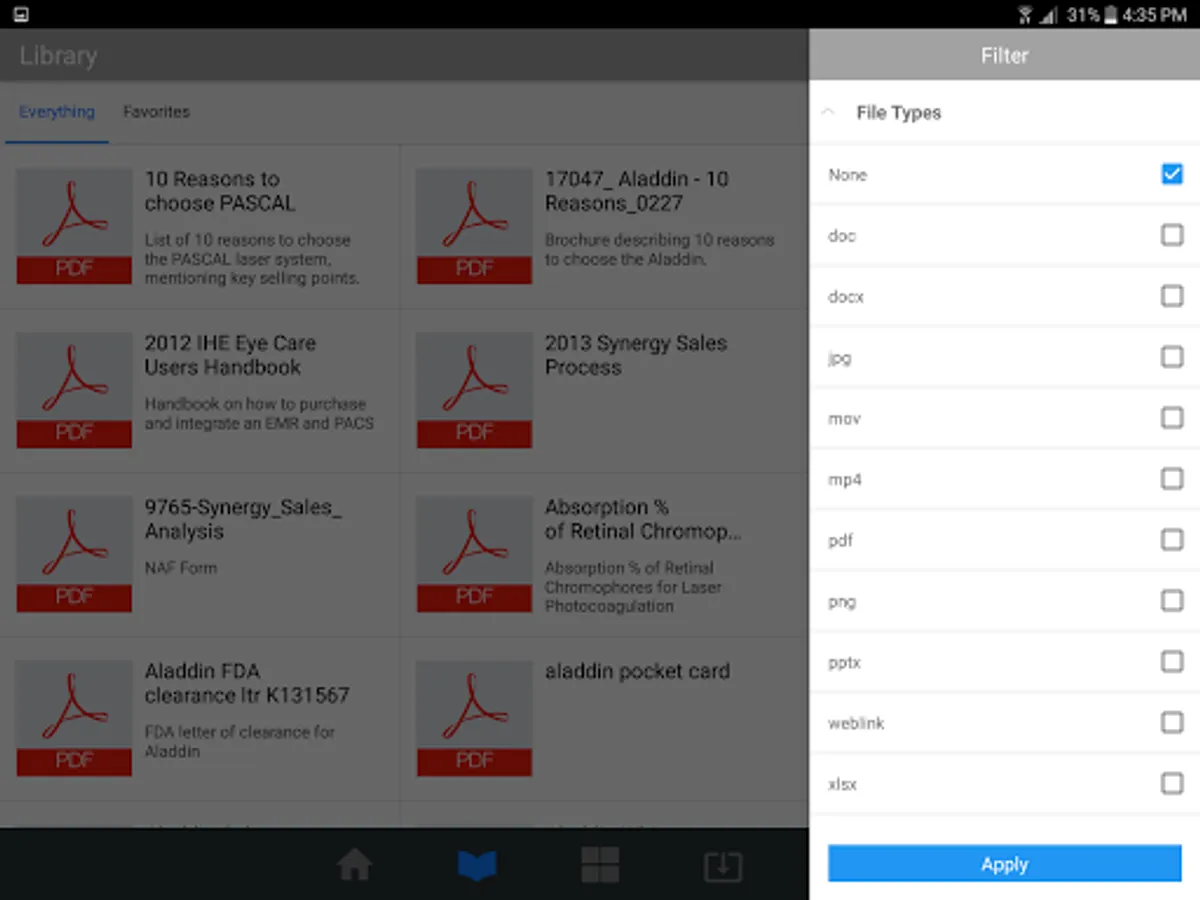Viewport: 1200px width, 900px height.
Task: Open PDF icon for 2012 IHE Eye Care Users Handbook
Action: point(74,390)
